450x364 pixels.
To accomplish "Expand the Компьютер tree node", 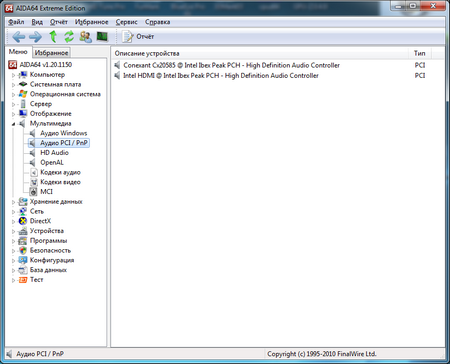I will point(13,75).
